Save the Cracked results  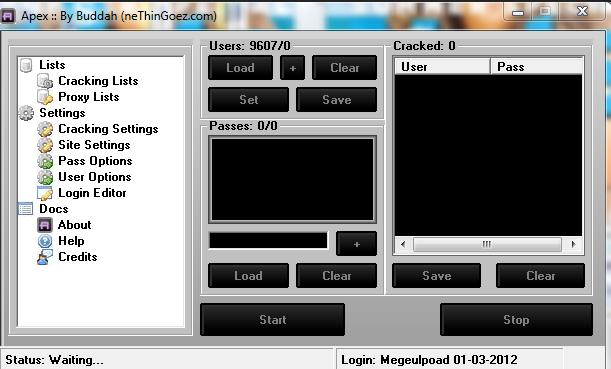click(x=436, y=276)
